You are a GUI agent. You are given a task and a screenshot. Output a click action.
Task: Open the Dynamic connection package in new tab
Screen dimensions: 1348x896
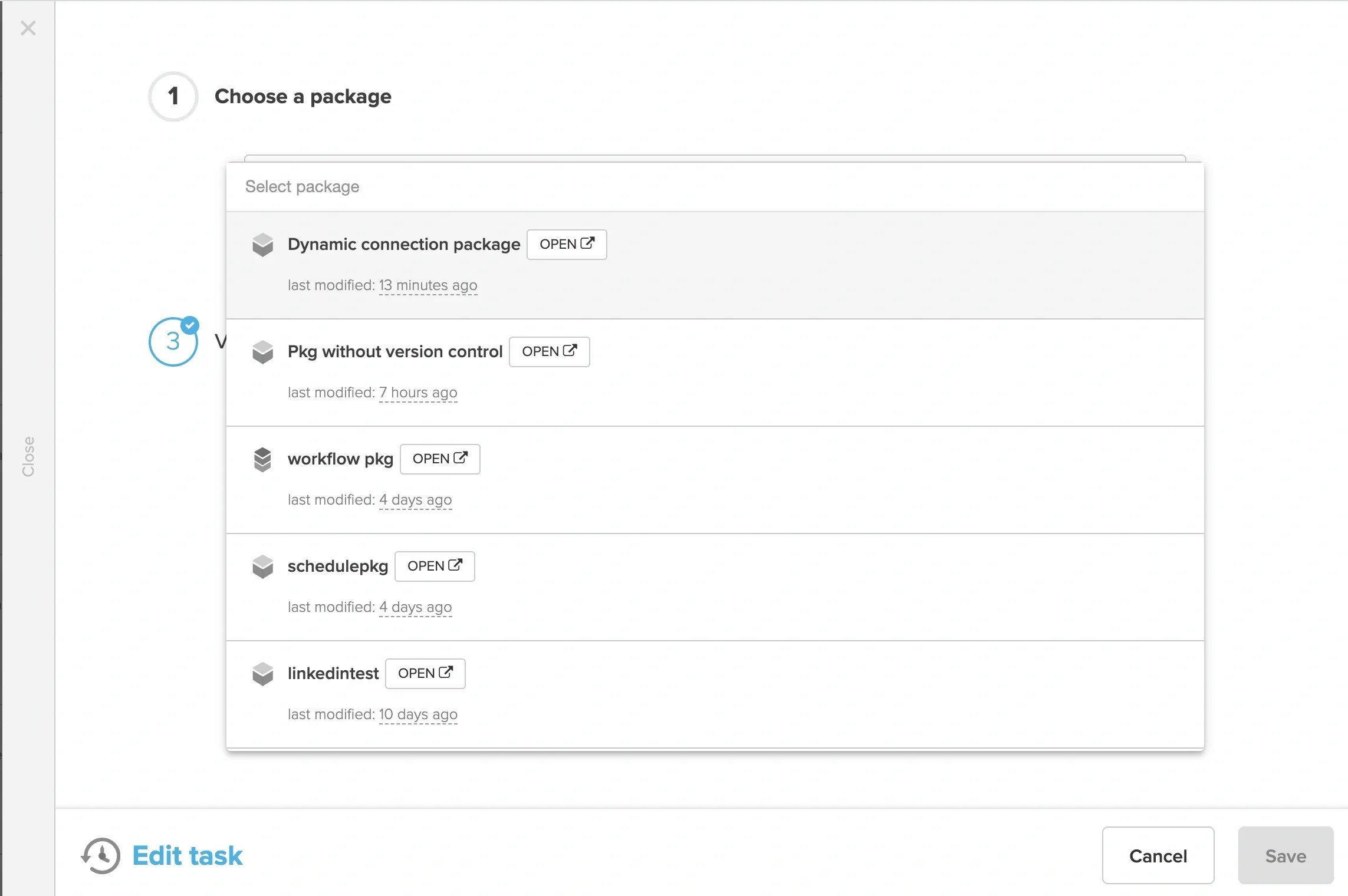(567, 244)
